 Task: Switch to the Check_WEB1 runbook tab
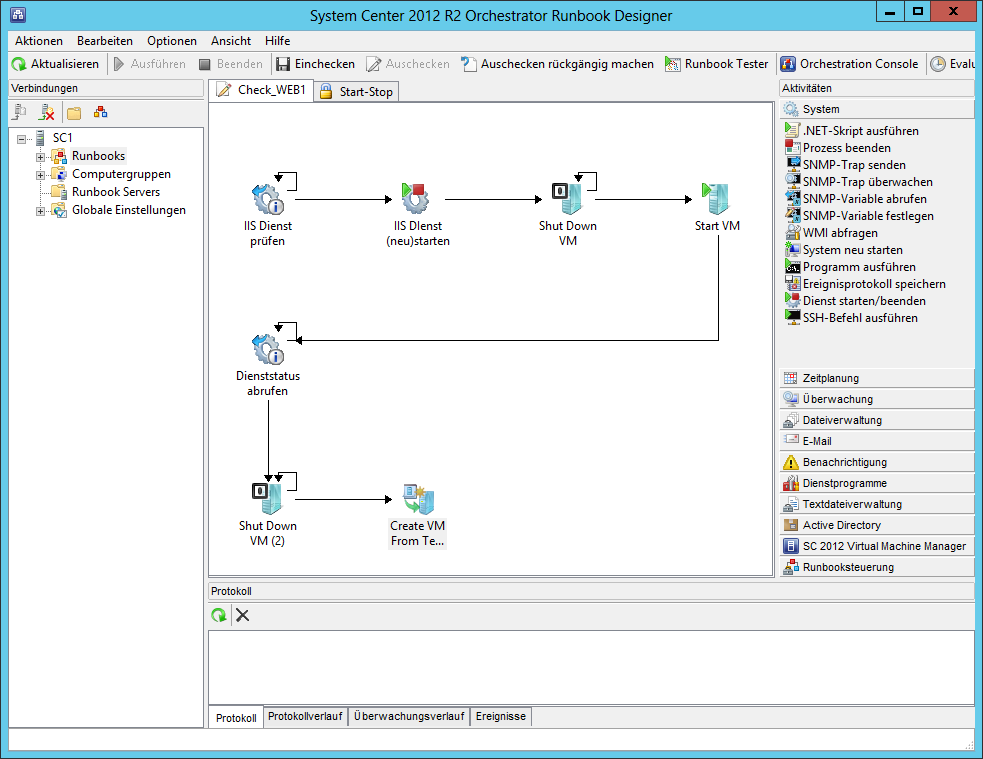click(x=261, y=90)
